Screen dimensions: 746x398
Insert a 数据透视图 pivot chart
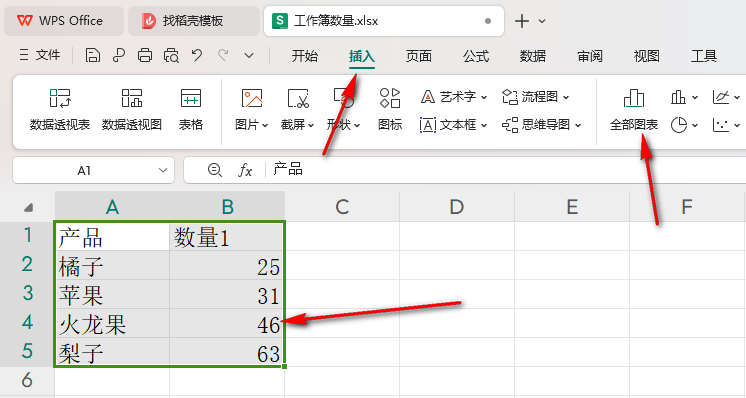pos(132,109)
